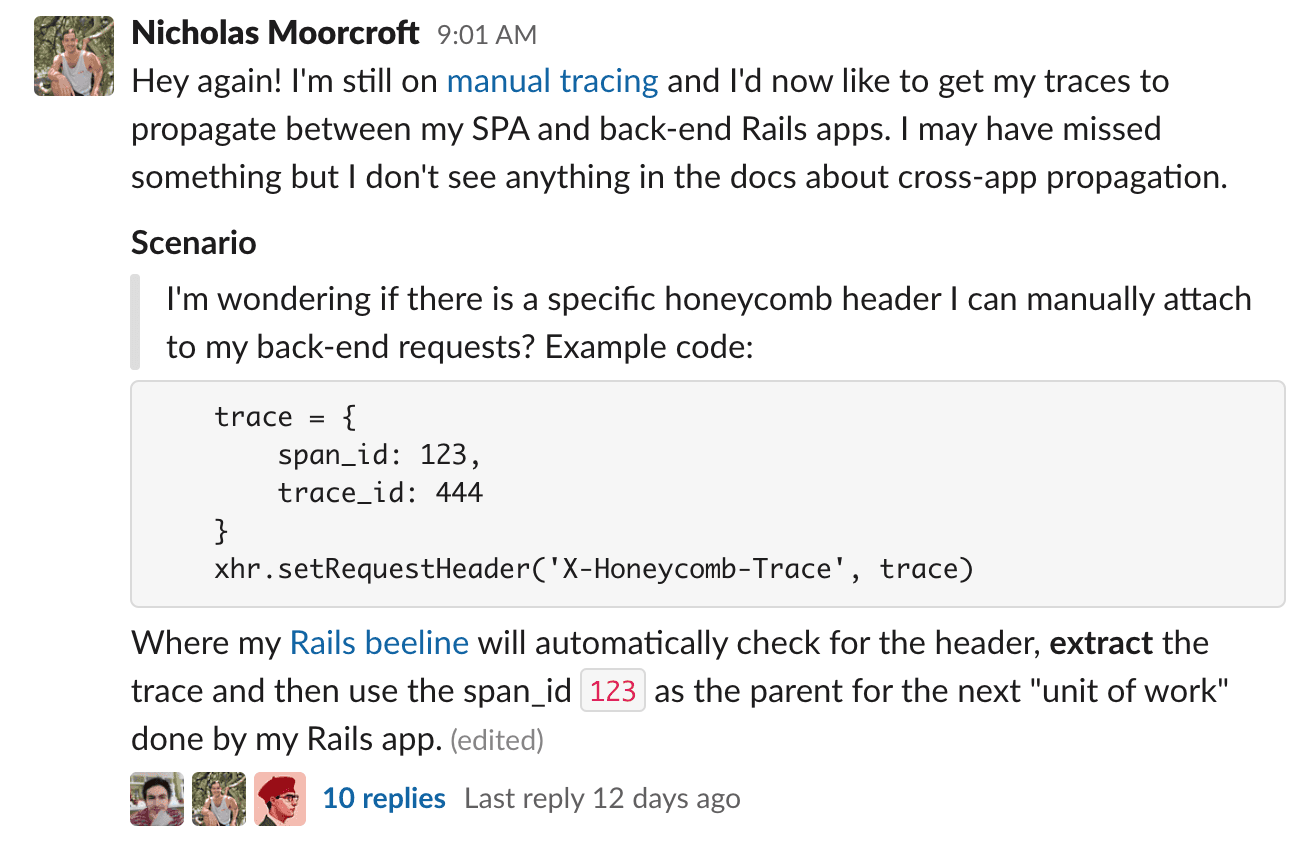Click the first reply participant avatar

pos(155,798)
